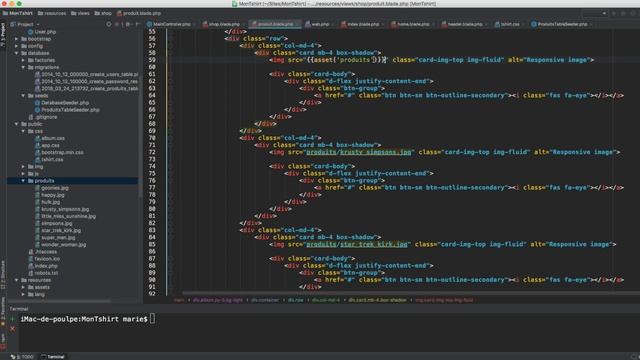Select wonder_woman.jpg file
This screenshot has width=640, height=360.
[60, 244]
